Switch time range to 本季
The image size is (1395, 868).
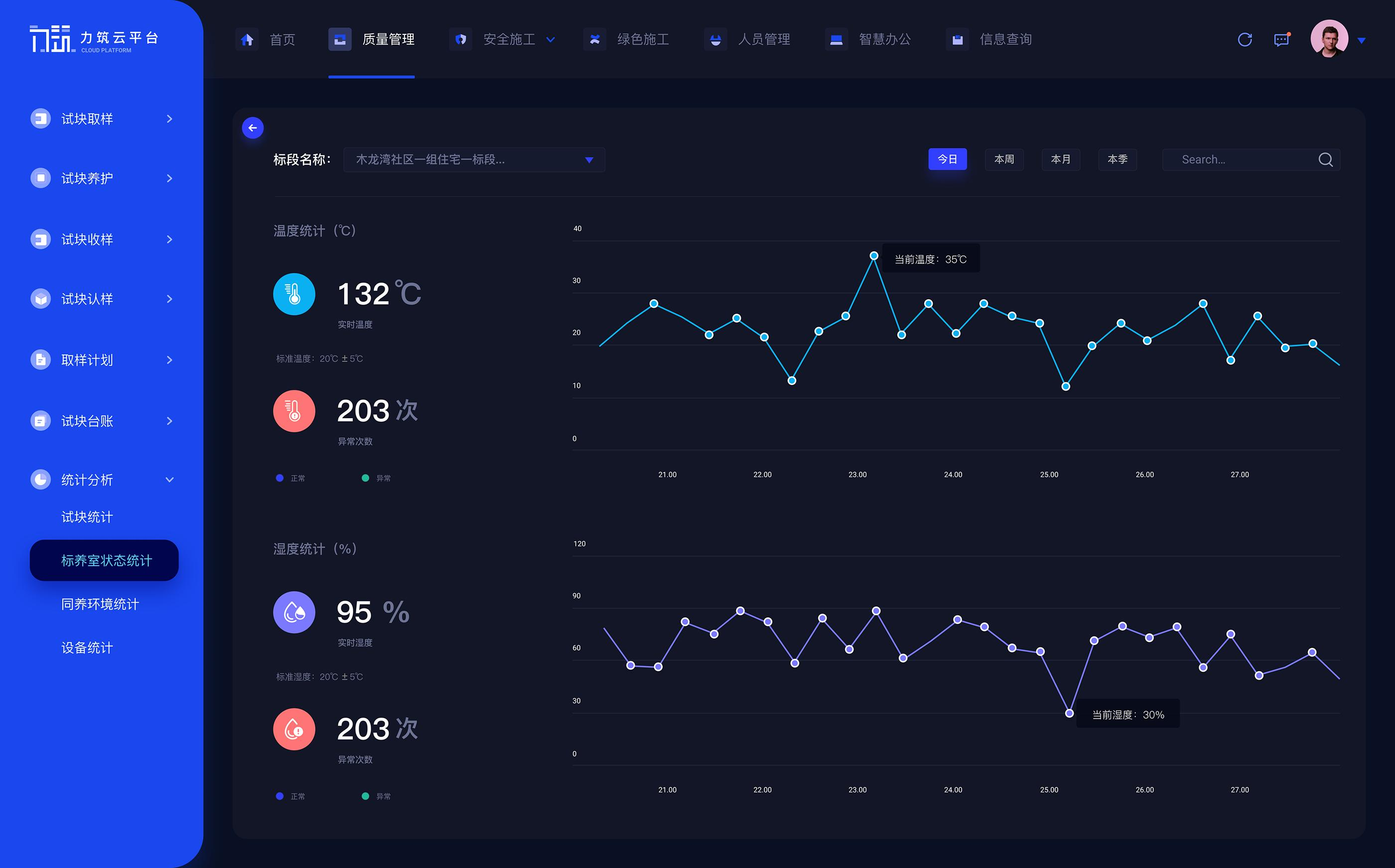(x=1117, y=159)
